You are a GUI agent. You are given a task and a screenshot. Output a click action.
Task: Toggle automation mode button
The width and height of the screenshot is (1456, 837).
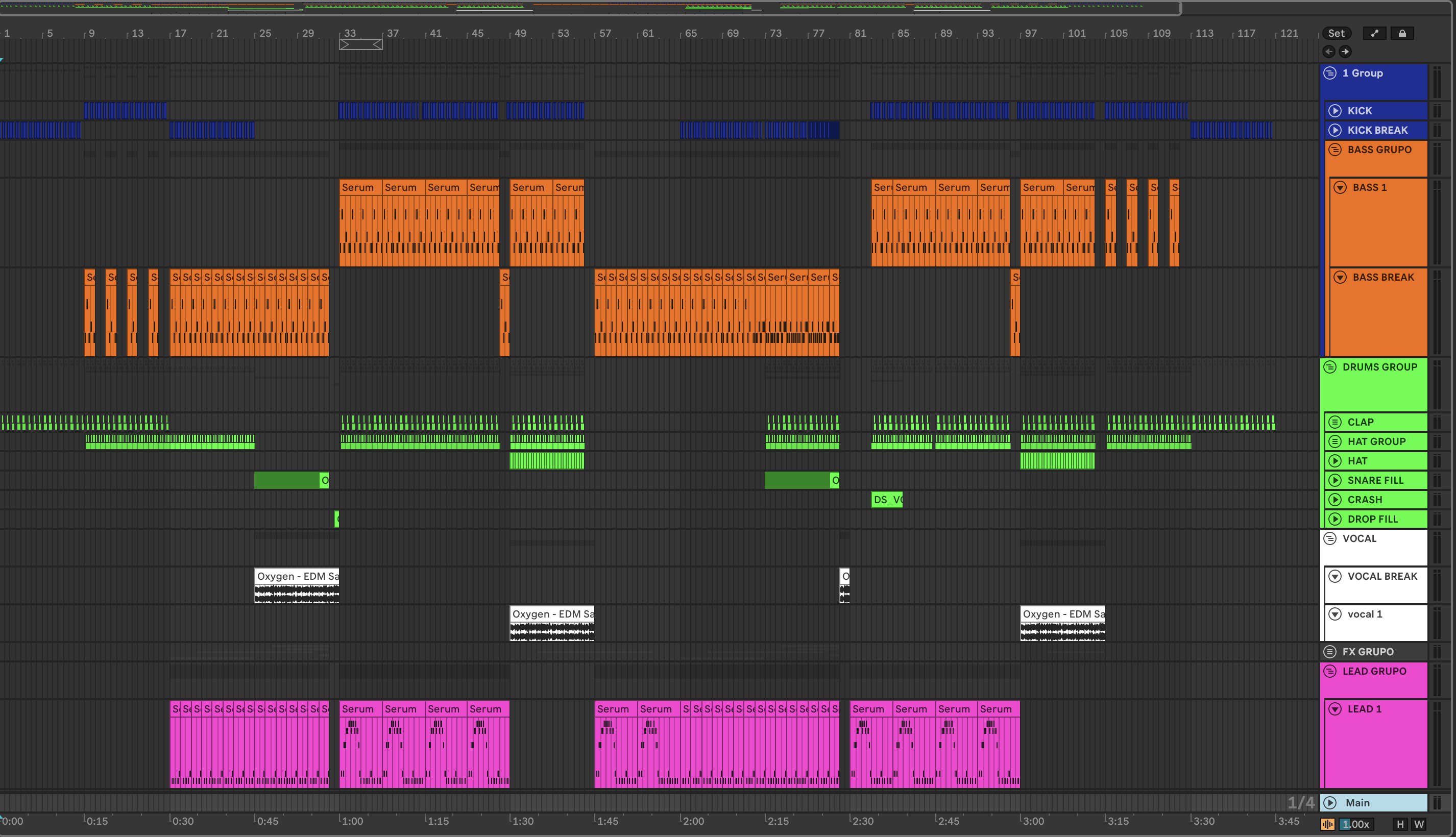(1374, 33)
